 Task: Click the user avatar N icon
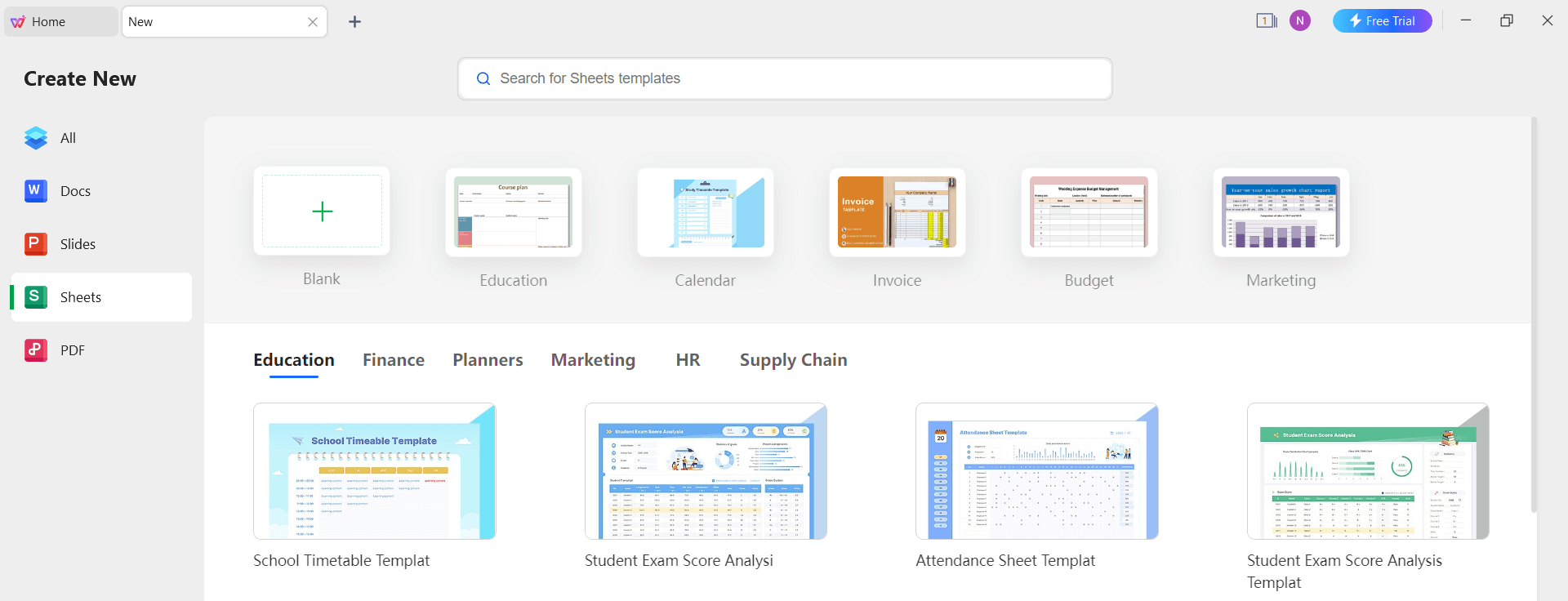pyautogui.click(x=1300, y=21)
